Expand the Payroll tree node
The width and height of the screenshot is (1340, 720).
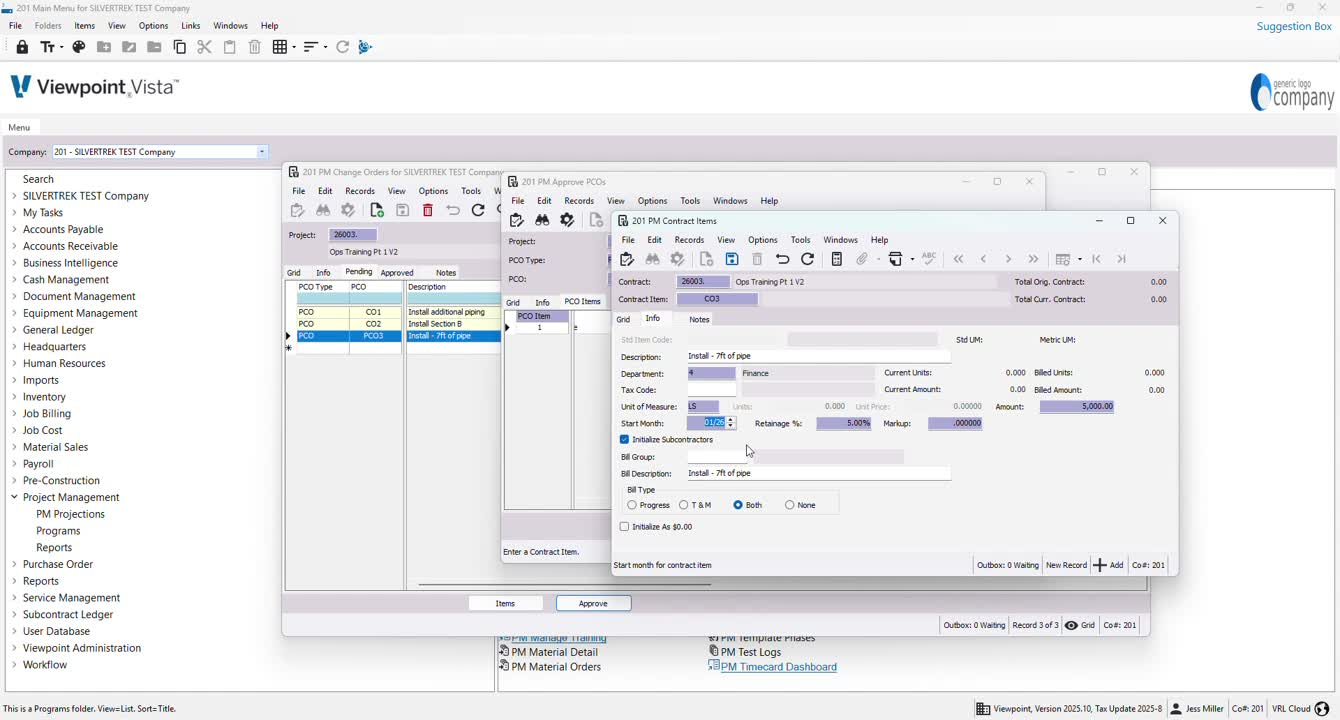tap(14, 464)
